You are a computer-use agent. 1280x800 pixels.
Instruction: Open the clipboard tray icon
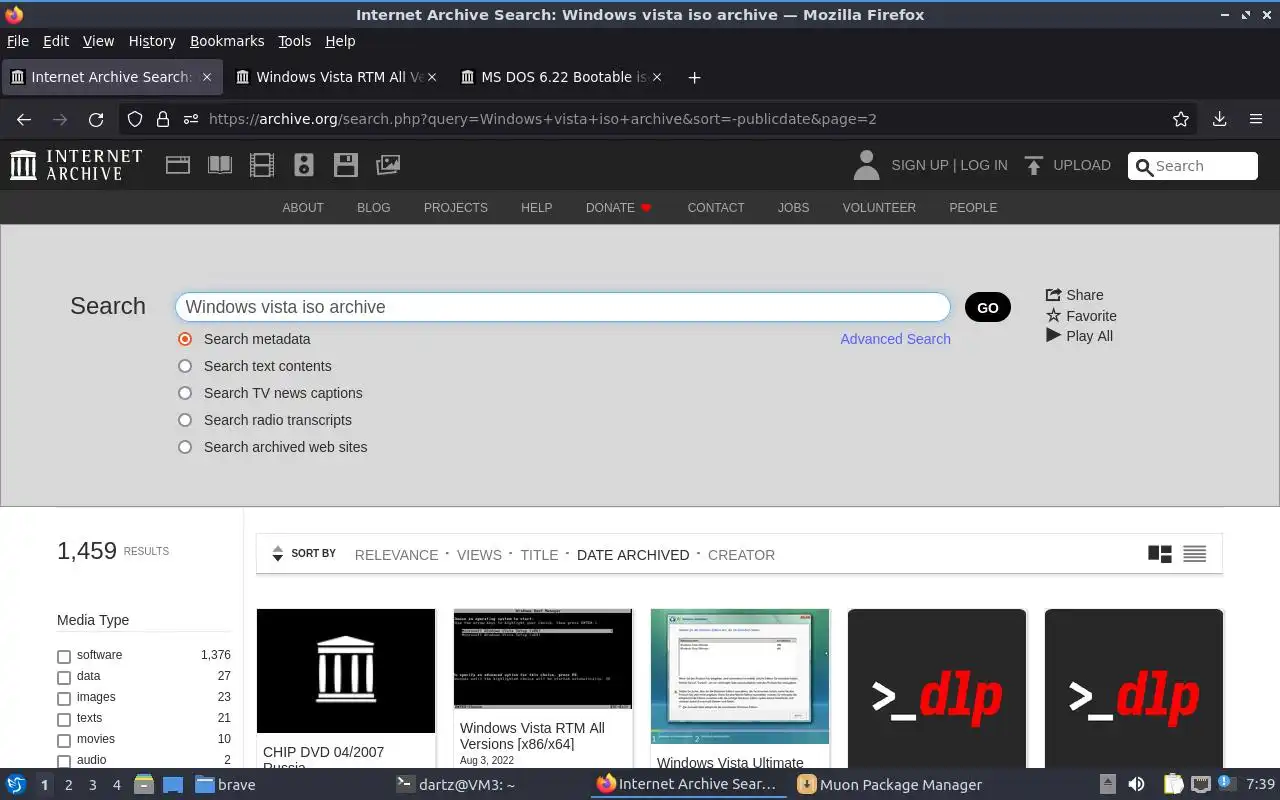(x=1173, y=785)
